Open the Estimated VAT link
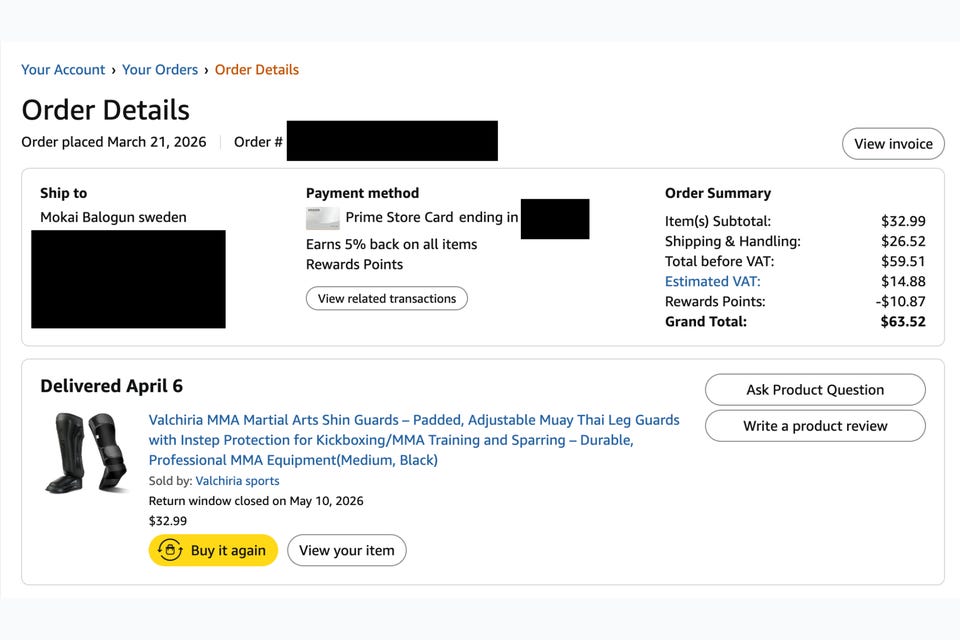The width and height of the screenshot is (960, 640). click(x=713, y=282)
